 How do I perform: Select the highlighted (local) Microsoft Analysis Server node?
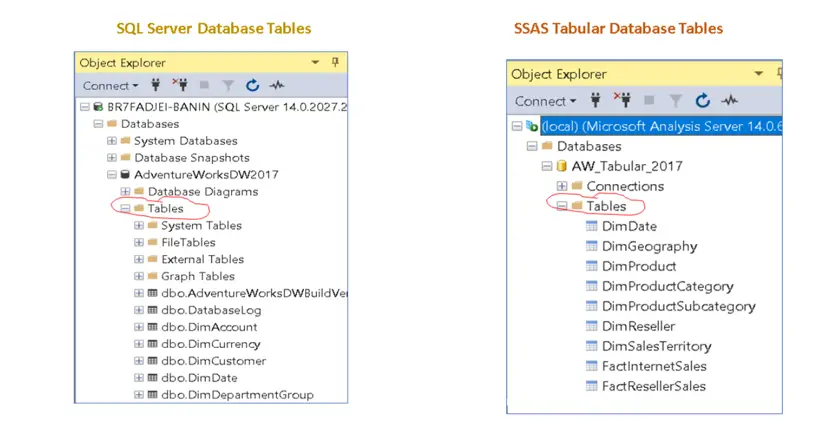(661, 126)
